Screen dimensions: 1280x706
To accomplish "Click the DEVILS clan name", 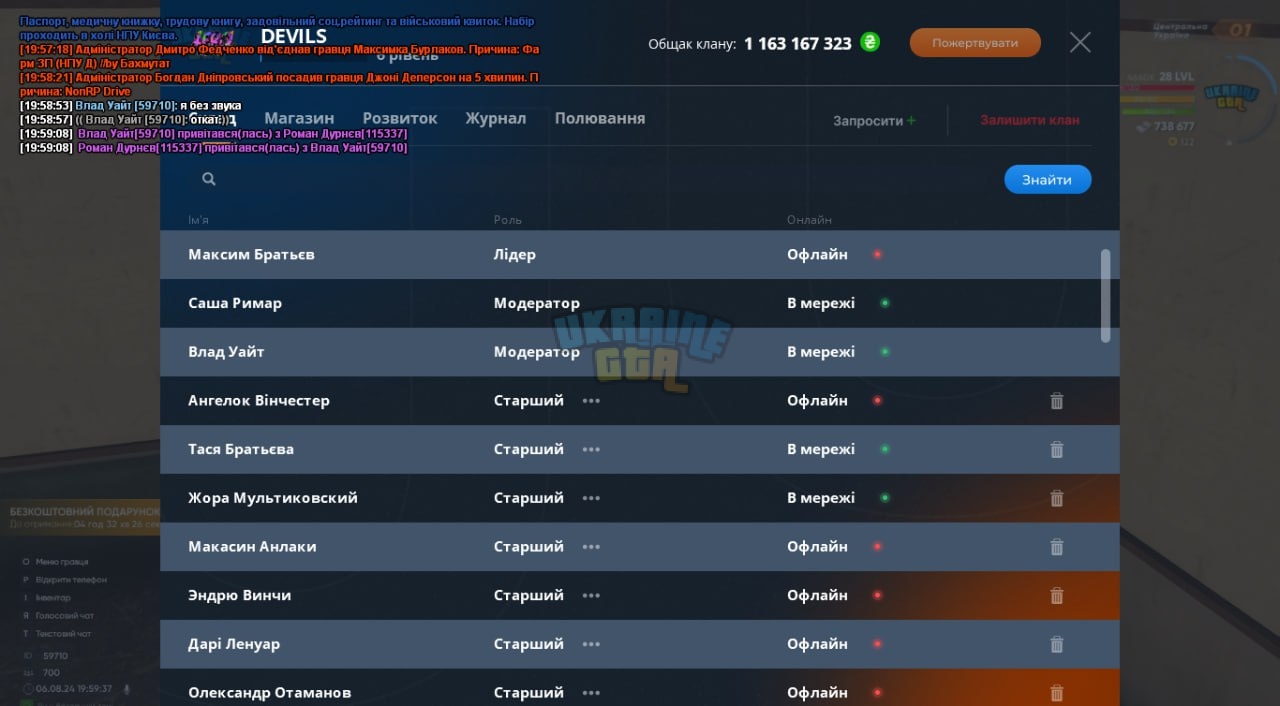I will tap(294, 37).
